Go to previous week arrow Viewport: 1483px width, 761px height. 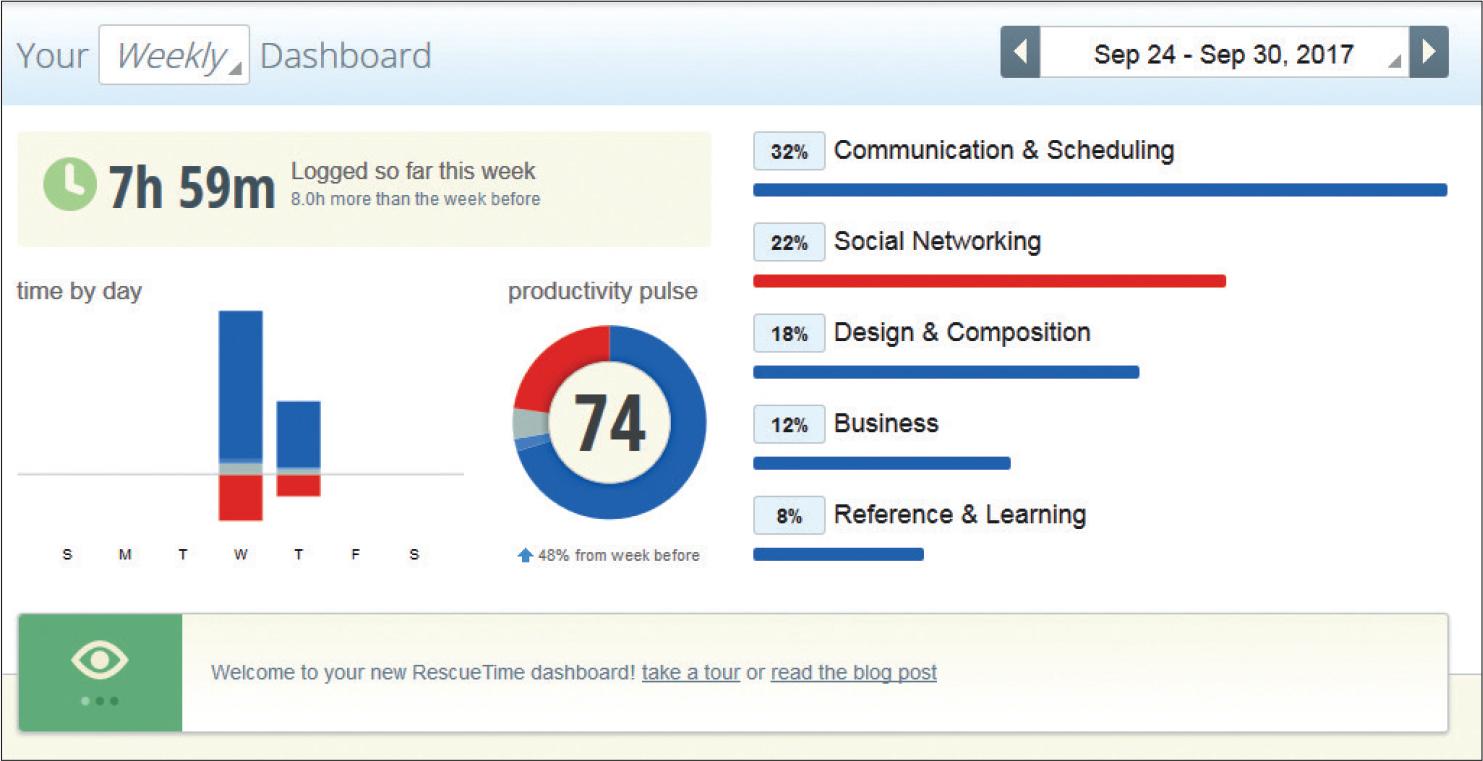[x=1020, y=52]
